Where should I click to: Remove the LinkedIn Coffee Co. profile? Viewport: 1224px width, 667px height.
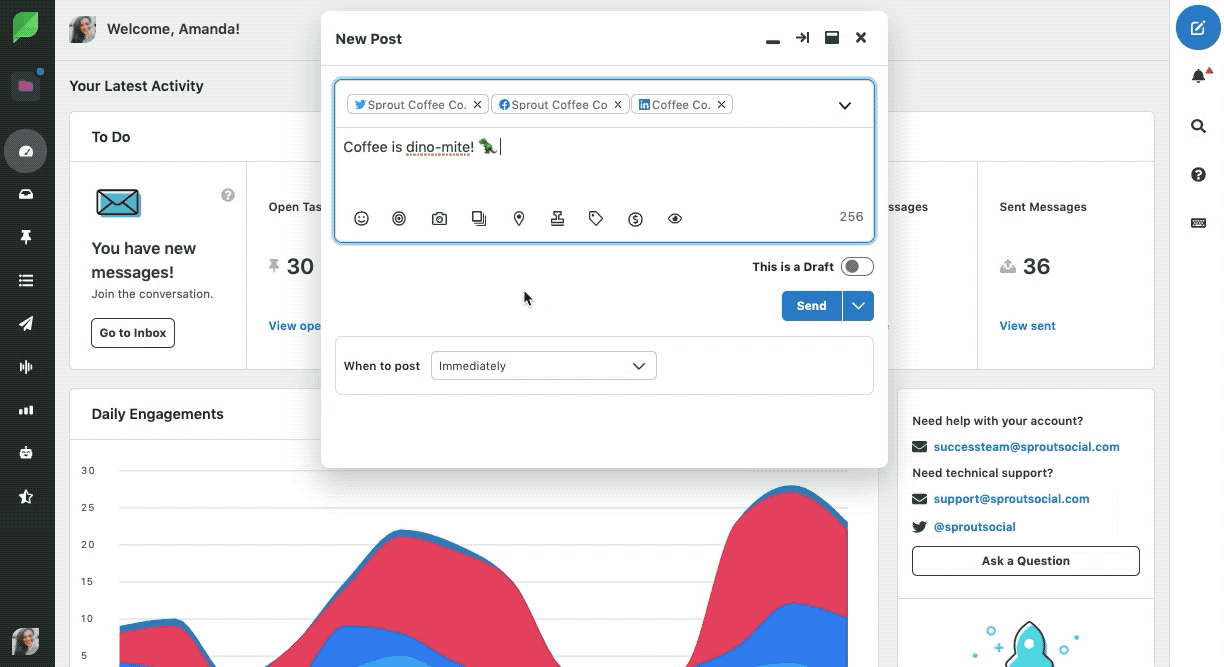[x=721, y=104]
